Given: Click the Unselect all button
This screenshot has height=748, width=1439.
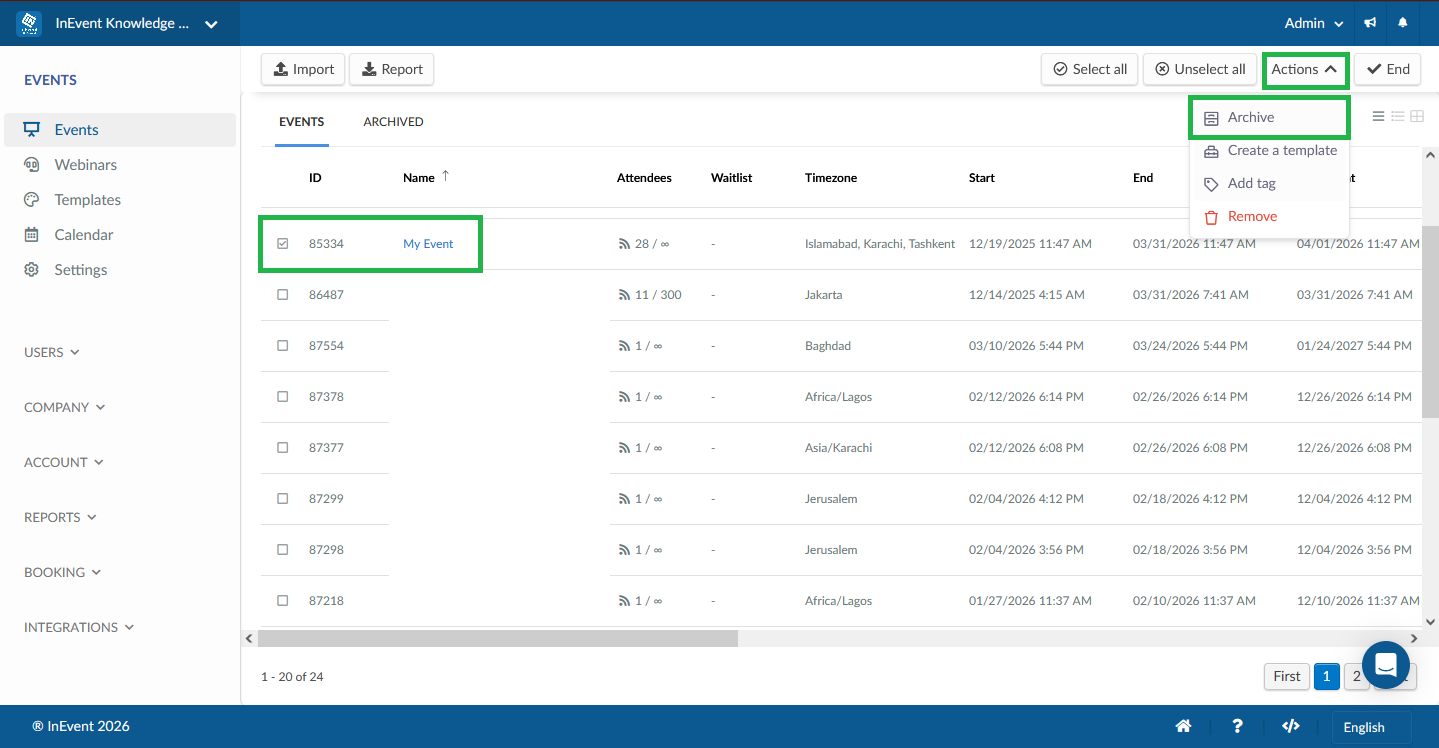Looking at the screenshot, I should (1200, 69).
